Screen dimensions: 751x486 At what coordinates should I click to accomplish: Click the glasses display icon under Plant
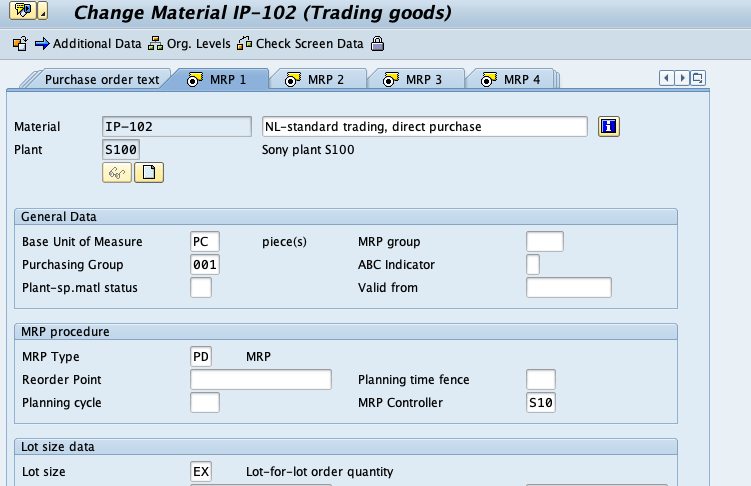coord(117,172)
